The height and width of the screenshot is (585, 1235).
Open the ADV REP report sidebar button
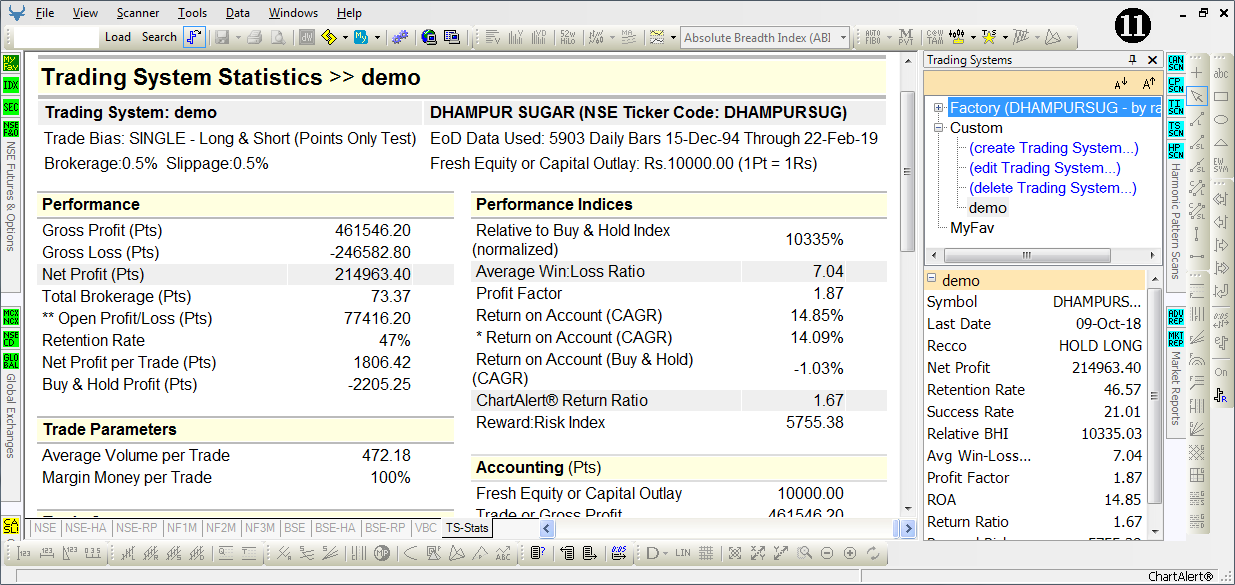[1176, 317]
